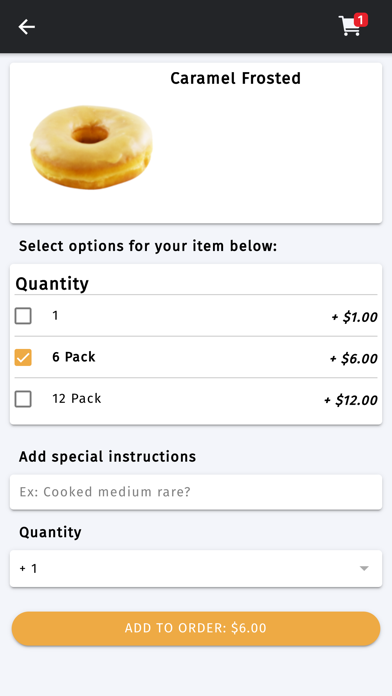Focus the special instructions text field
Viewport: 392px width, 696px height.
[196, 492]
